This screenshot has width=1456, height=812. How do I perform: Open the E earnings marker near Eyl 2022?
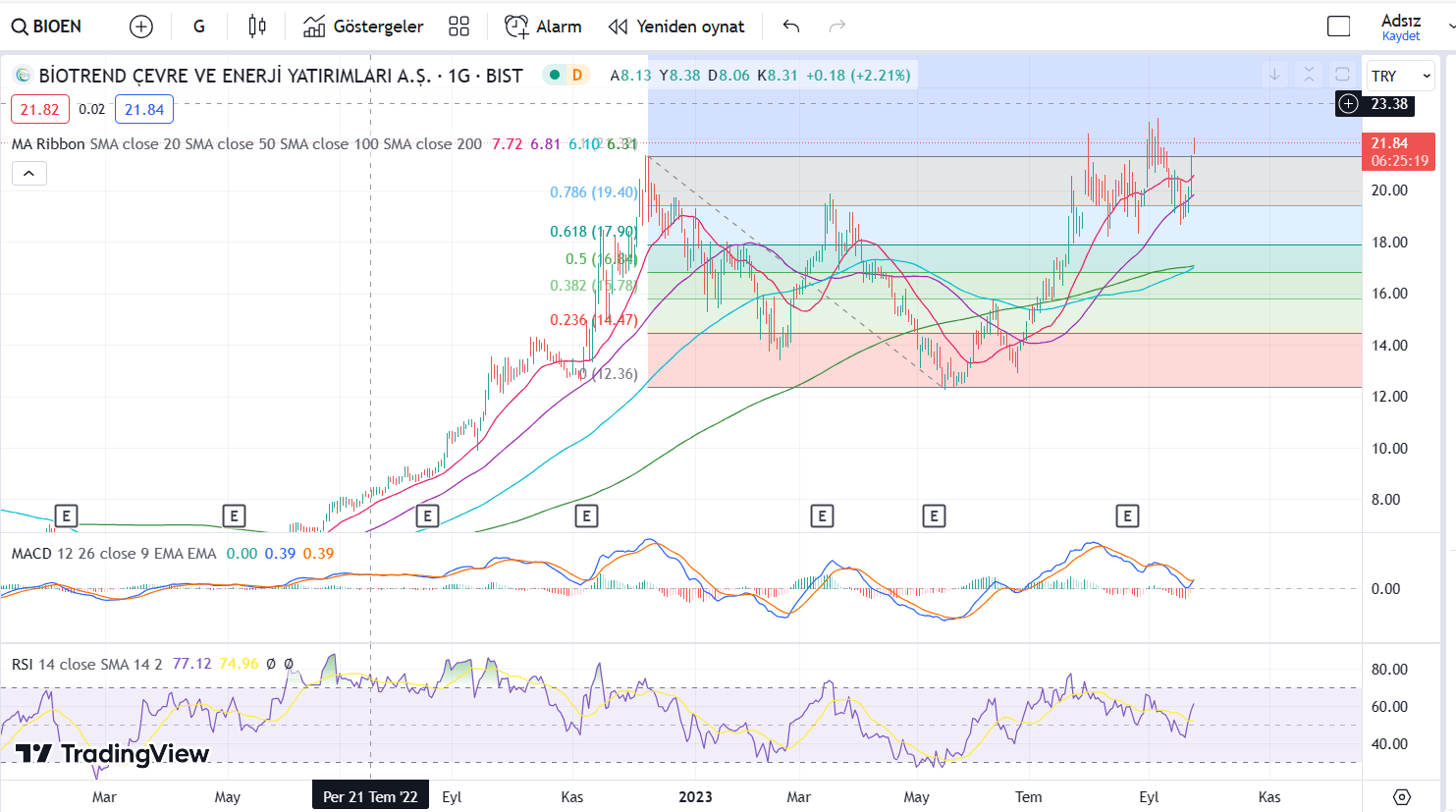coord(427,515)
